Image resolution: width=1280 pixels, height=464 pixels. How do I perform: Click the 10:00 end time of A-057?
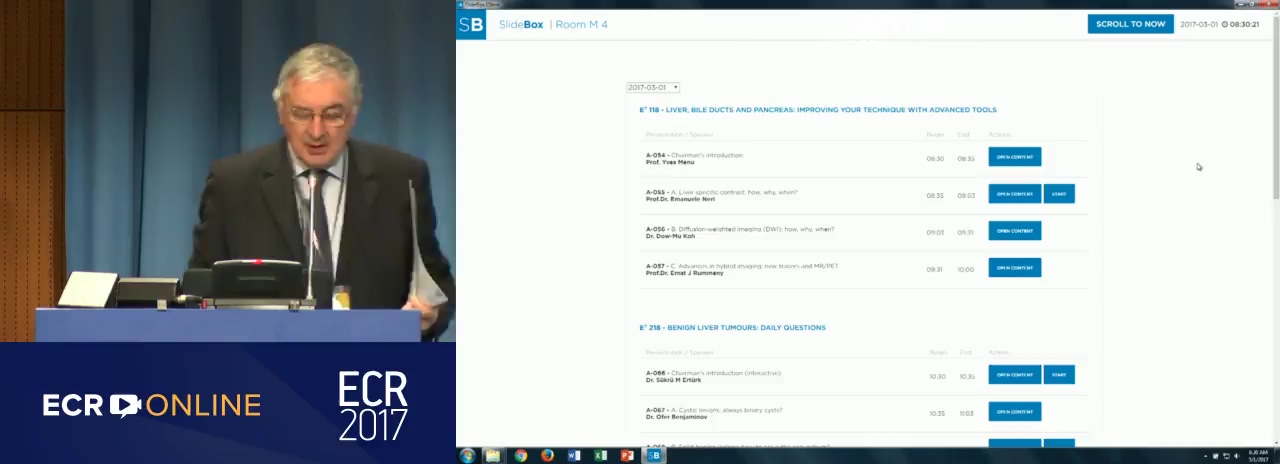965,270
